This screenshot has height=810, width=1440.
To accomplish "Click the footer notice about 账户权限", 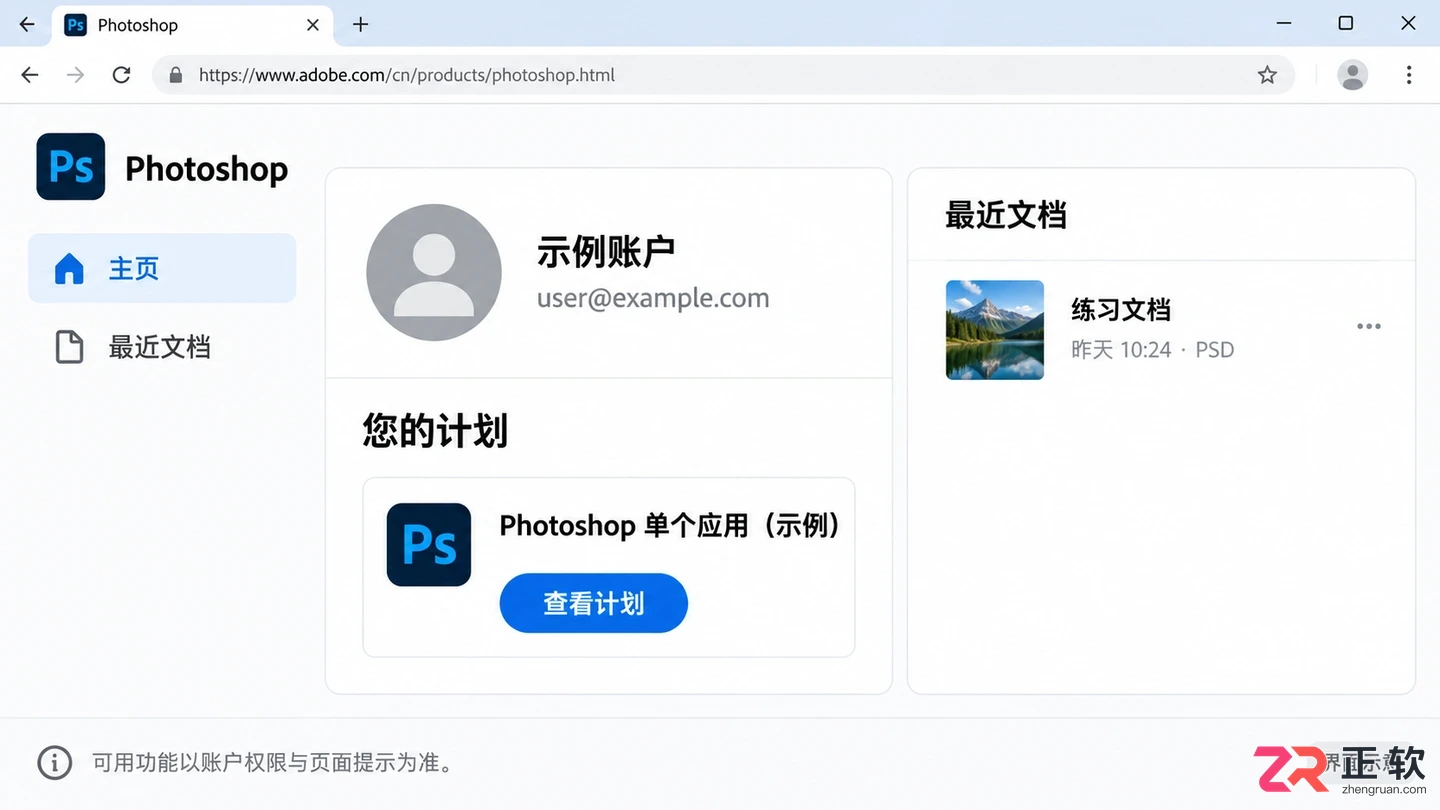I will pyautogui.click(x=275, y=763).
